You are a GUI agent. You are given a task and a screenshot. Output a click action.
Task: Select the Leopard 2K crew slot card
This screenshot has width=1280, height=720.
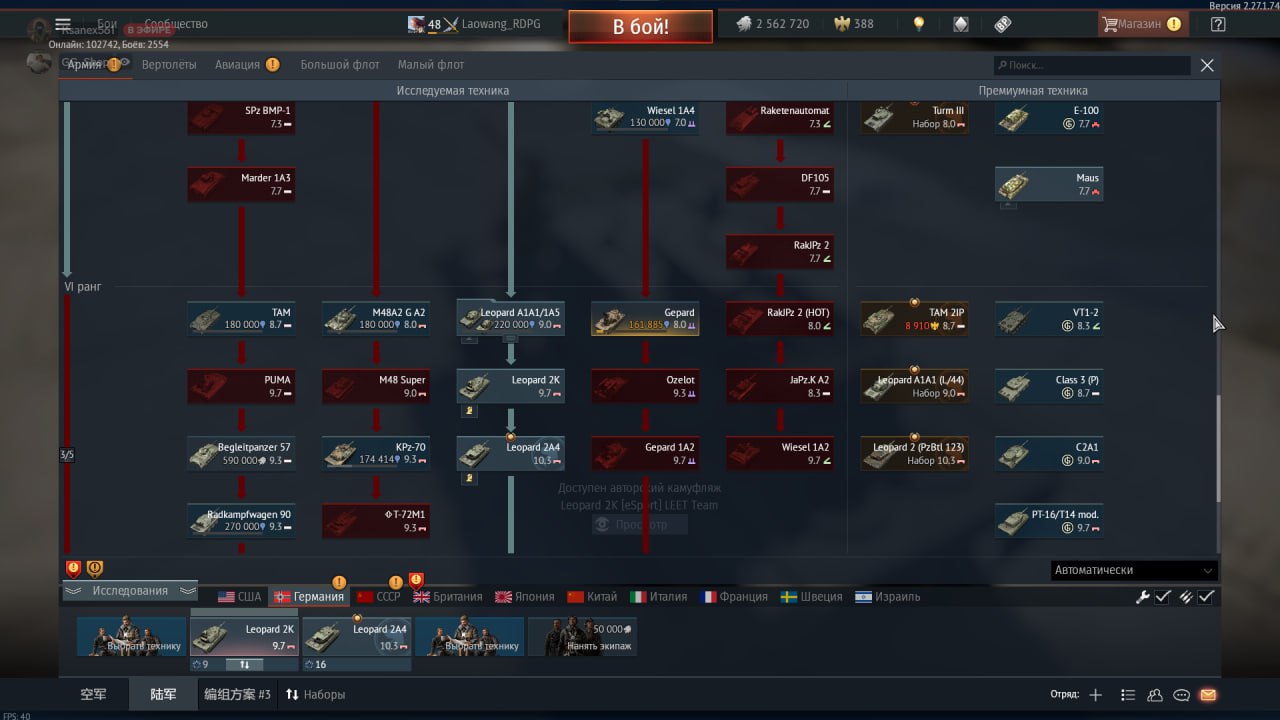coord(244,637)
